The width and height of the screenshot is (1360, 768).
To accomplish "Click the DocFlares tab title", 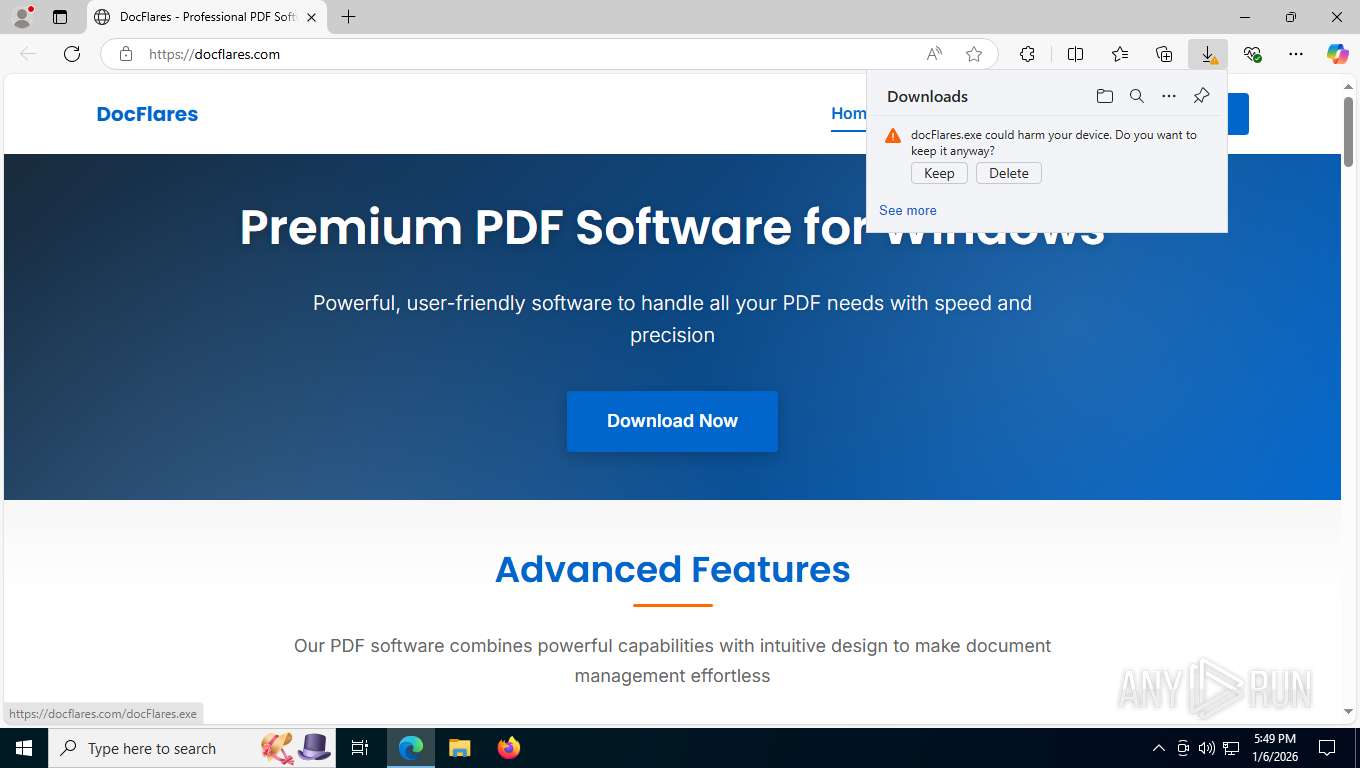I will pyautogui.click(x=207, y=17).
